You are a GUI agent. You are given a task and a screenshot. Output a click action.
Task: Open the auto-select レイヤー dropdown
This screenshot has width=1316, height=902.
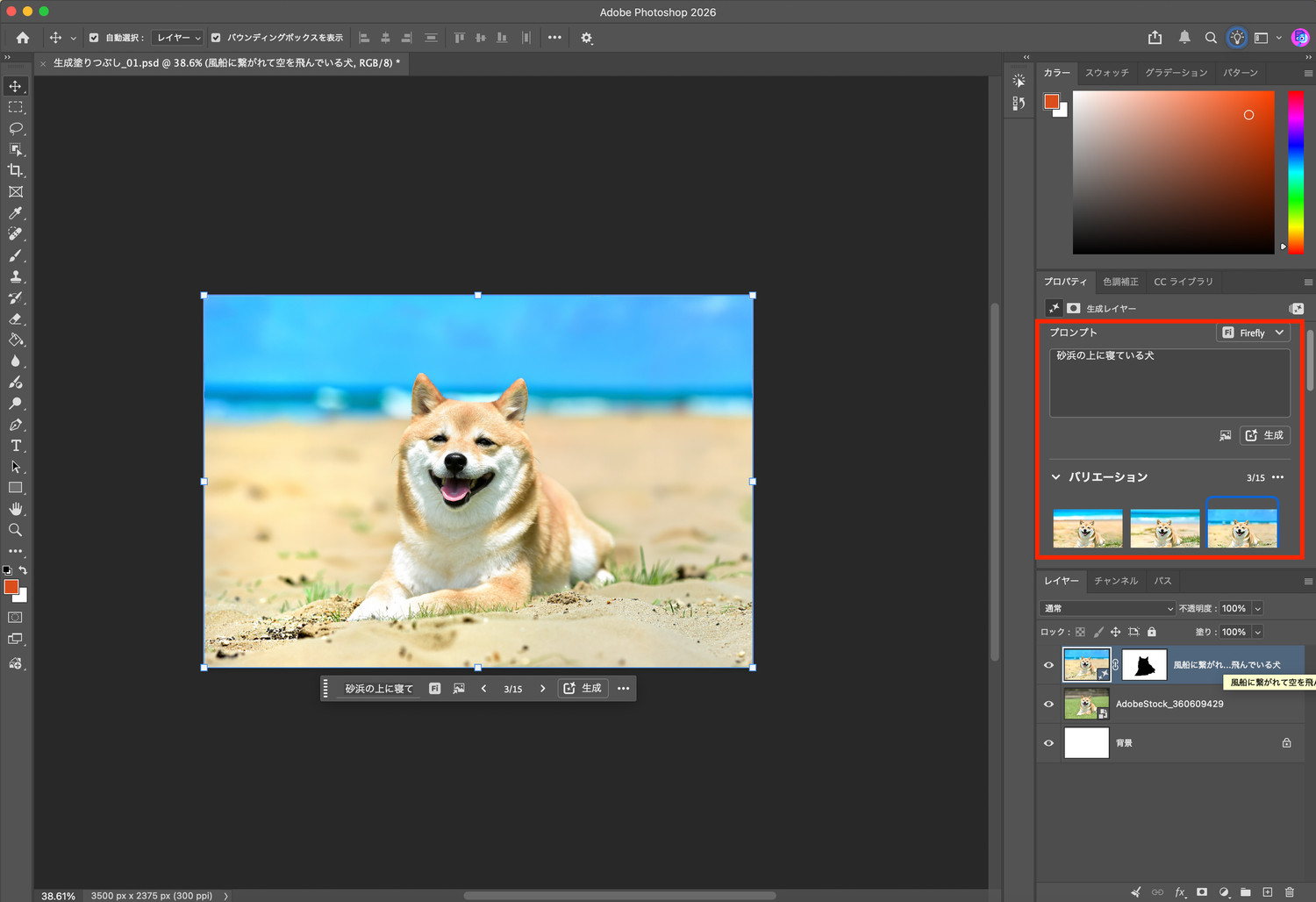click(x=178, y=38)
